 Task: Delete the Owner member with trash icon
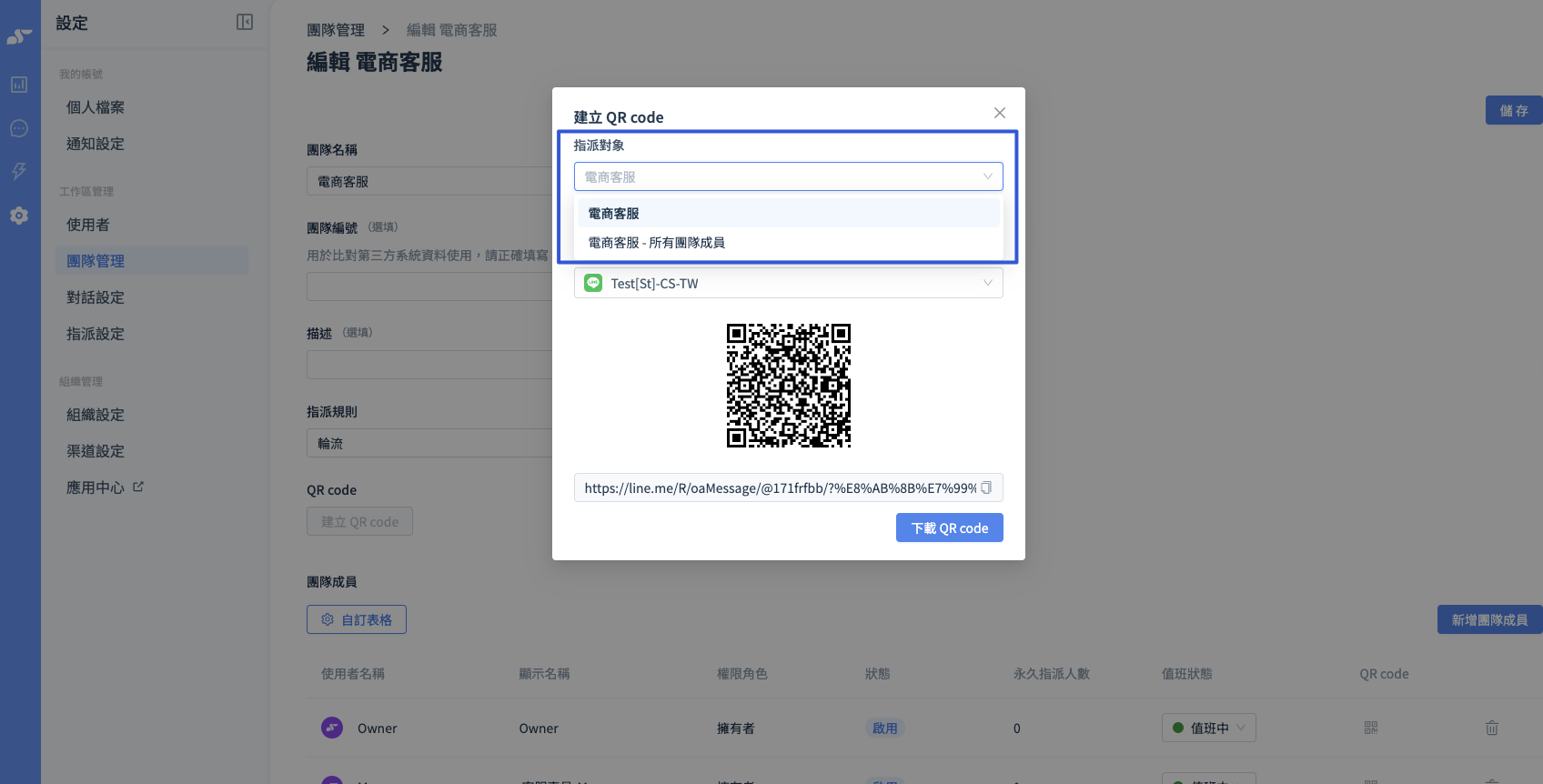(1492, 728)
